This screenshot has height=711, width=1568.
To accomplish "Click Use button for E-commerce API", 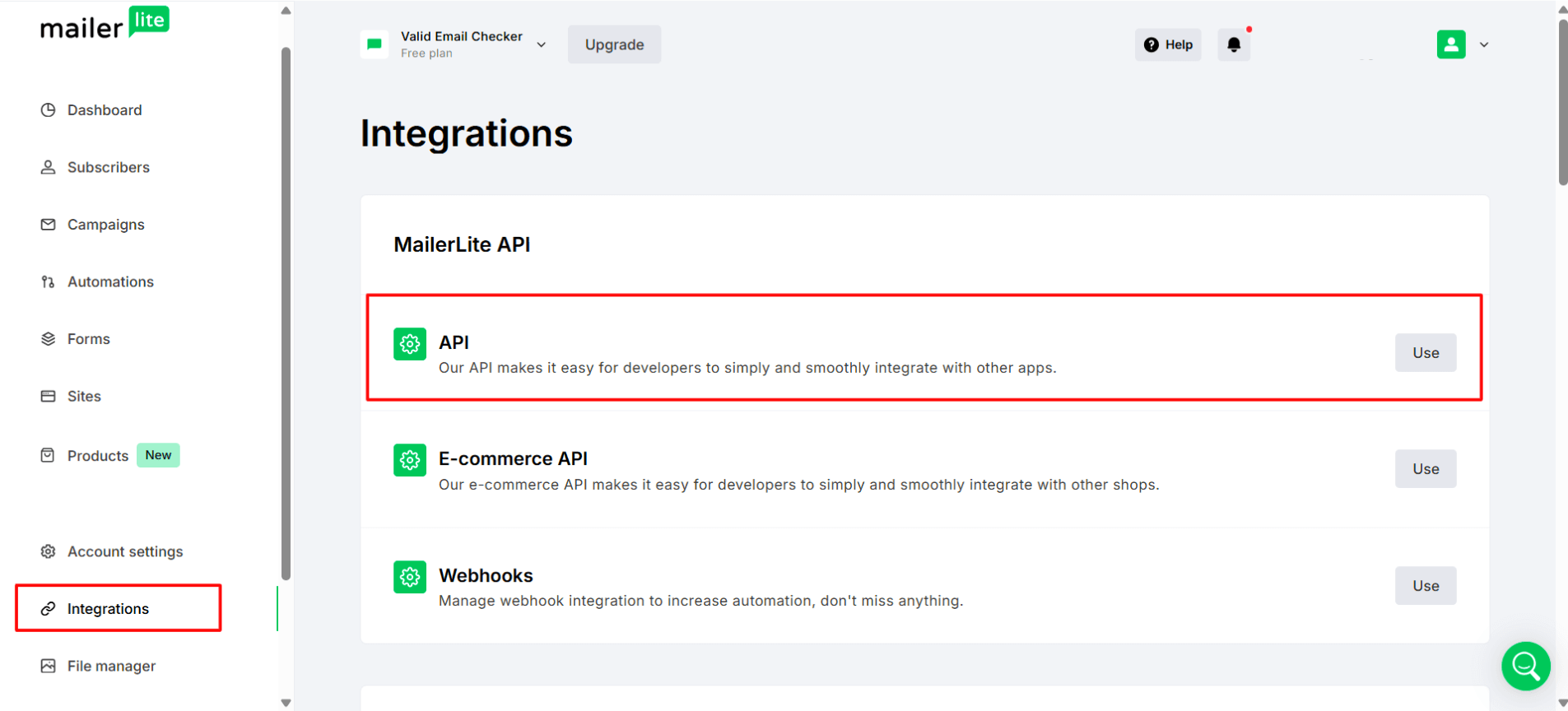I will pos(1426,469).
